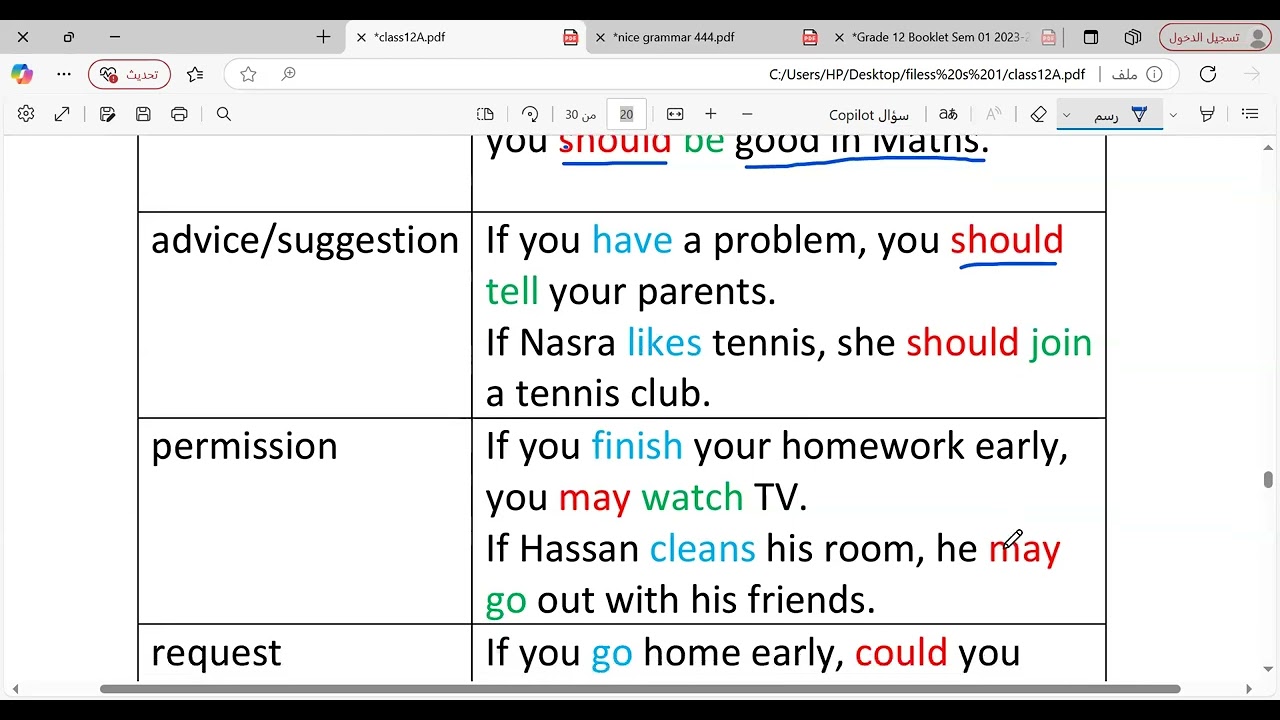Click the blue word 'have'
The height and width of the screenshot is (720, 1280).
pos(632,240)
